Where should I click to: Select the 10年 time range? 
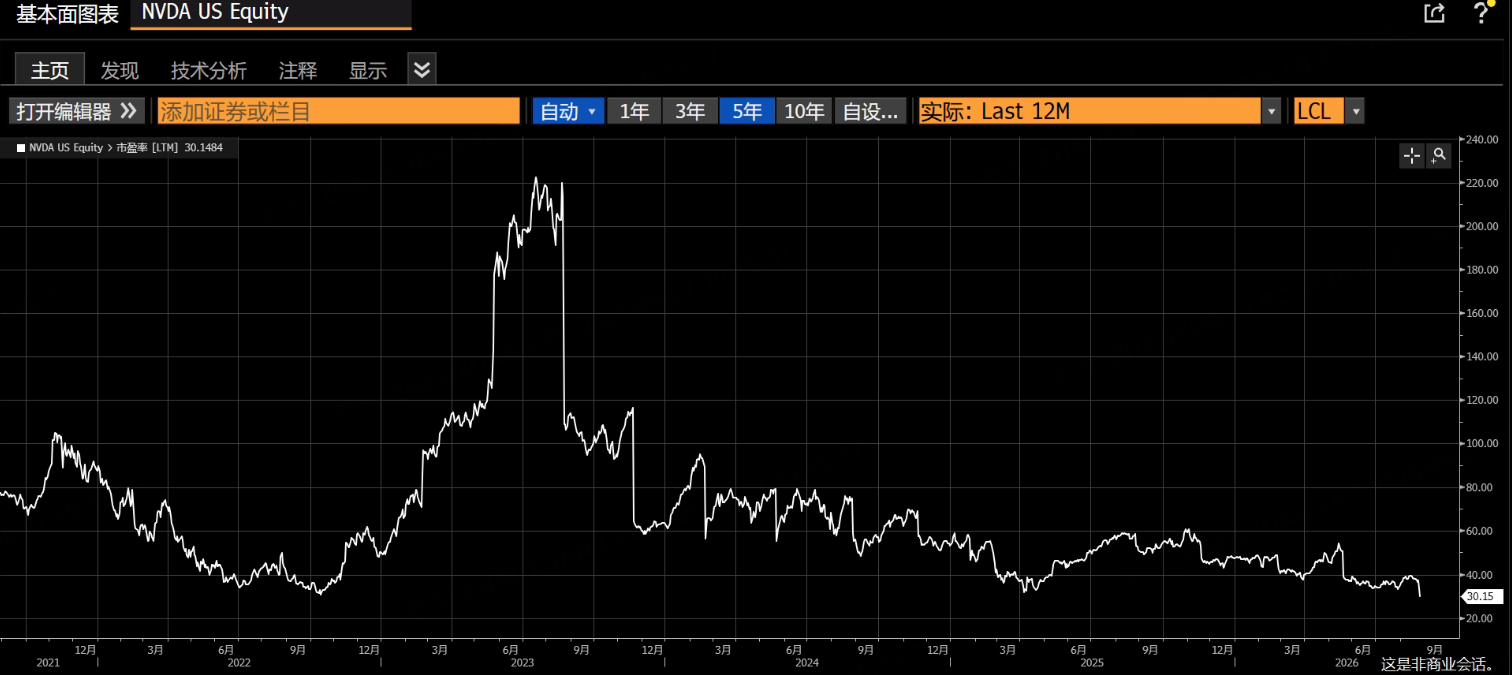[x=804, y=111]
